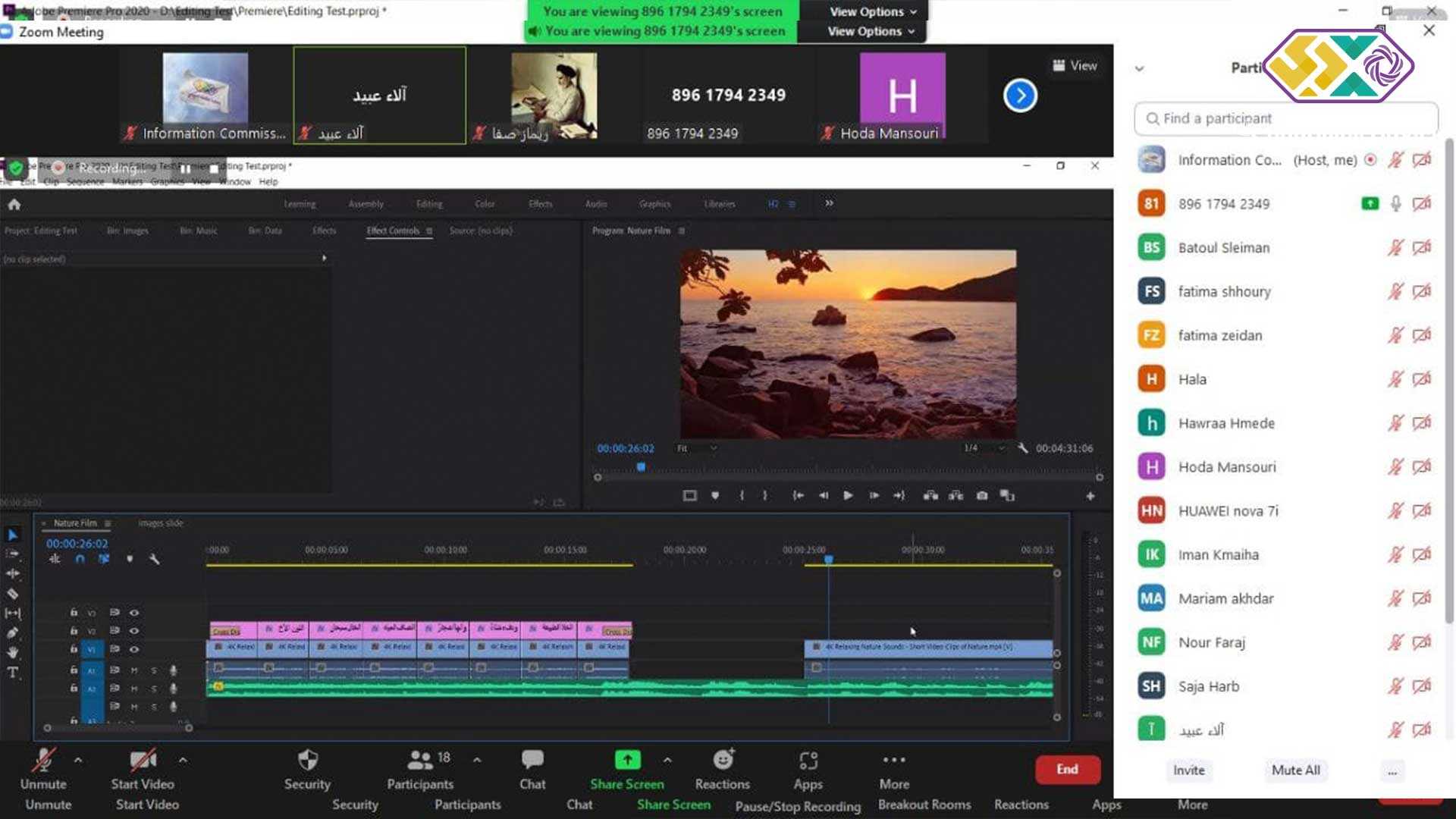The height and width of the screenshot is (819, 1456).
Task: Click the Mute All button
Action: coord(1295,770)
